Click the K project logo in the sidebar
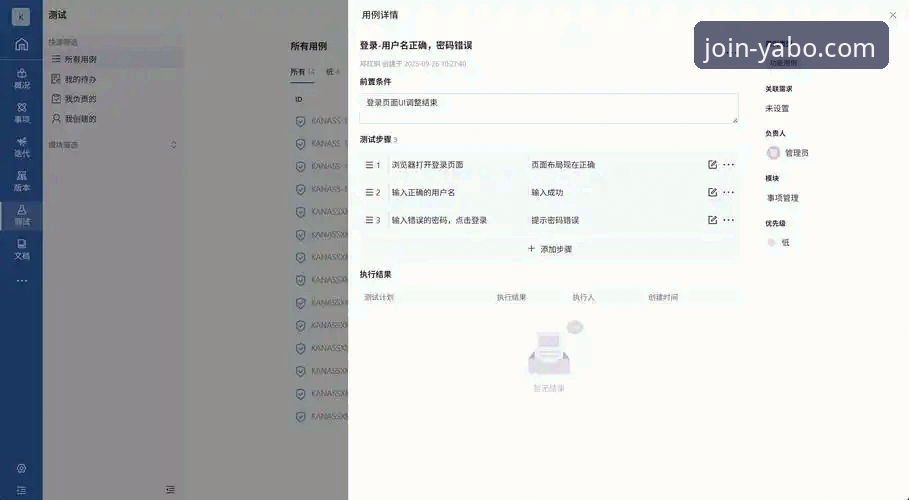The width and height of the screenshot is (909, 500). pos(21,16)
